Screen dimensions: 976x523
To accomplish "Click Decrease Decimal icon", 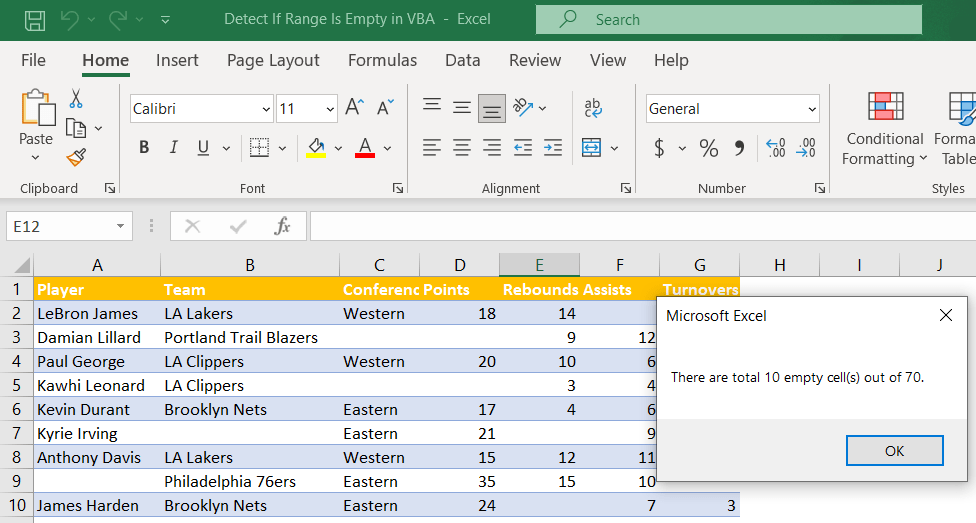I will 805,148.
